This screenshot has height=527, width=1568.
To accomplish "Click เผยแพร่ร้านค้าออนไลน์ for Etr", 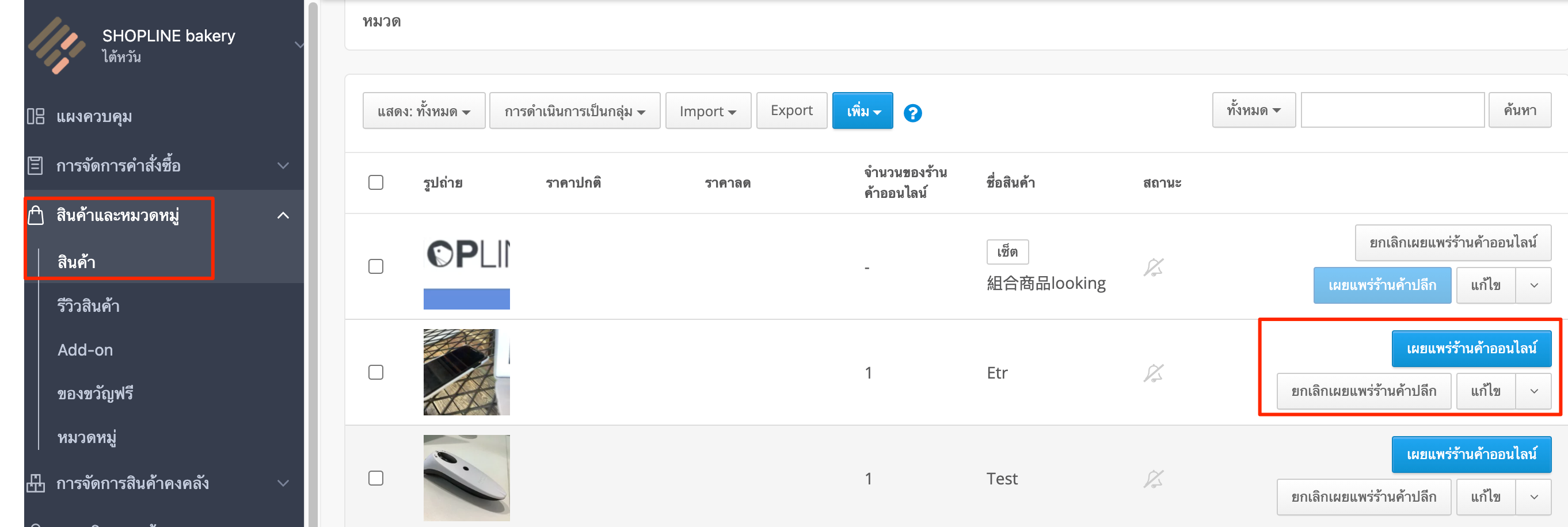I will click(1471, 349).
